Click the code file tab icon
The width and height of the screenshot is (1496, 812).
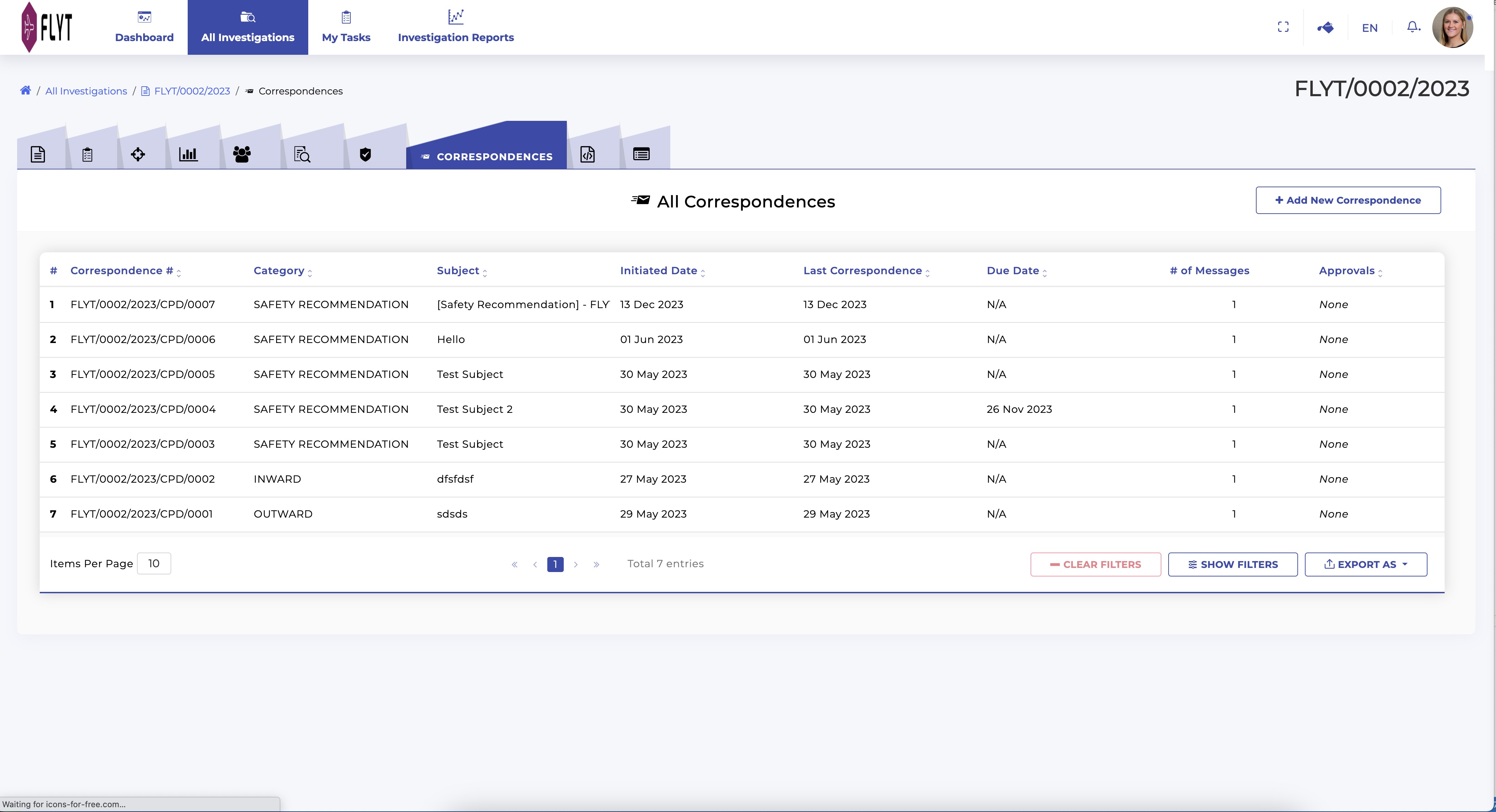[x=587, y=154]
